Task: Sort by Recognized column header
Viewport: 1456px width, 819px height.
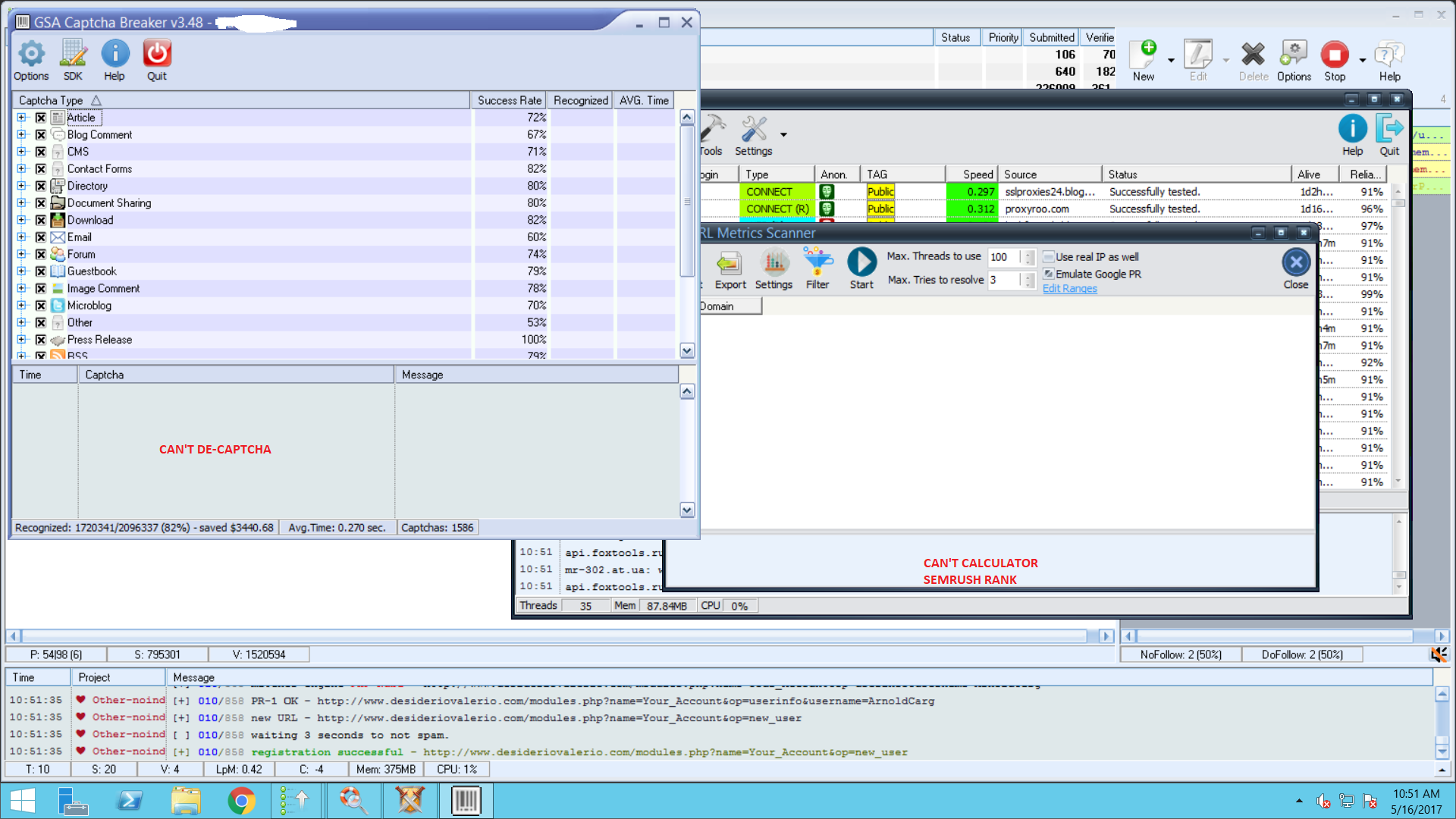Action: coord(580,100)
